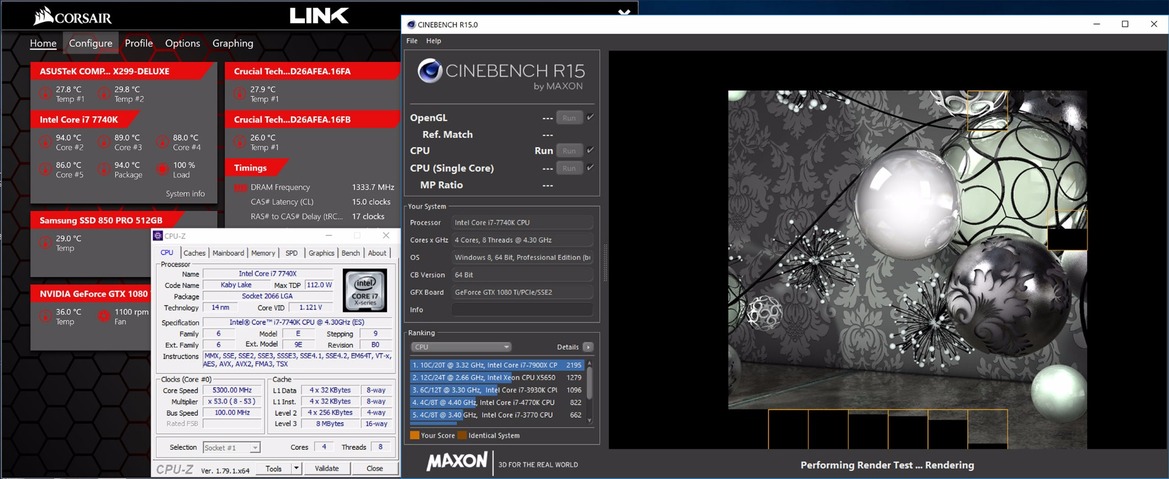Switch to Configure tab in Corsair Link
The width and height of the screenshot is (1169, 479).
click(x=91, y=43)
